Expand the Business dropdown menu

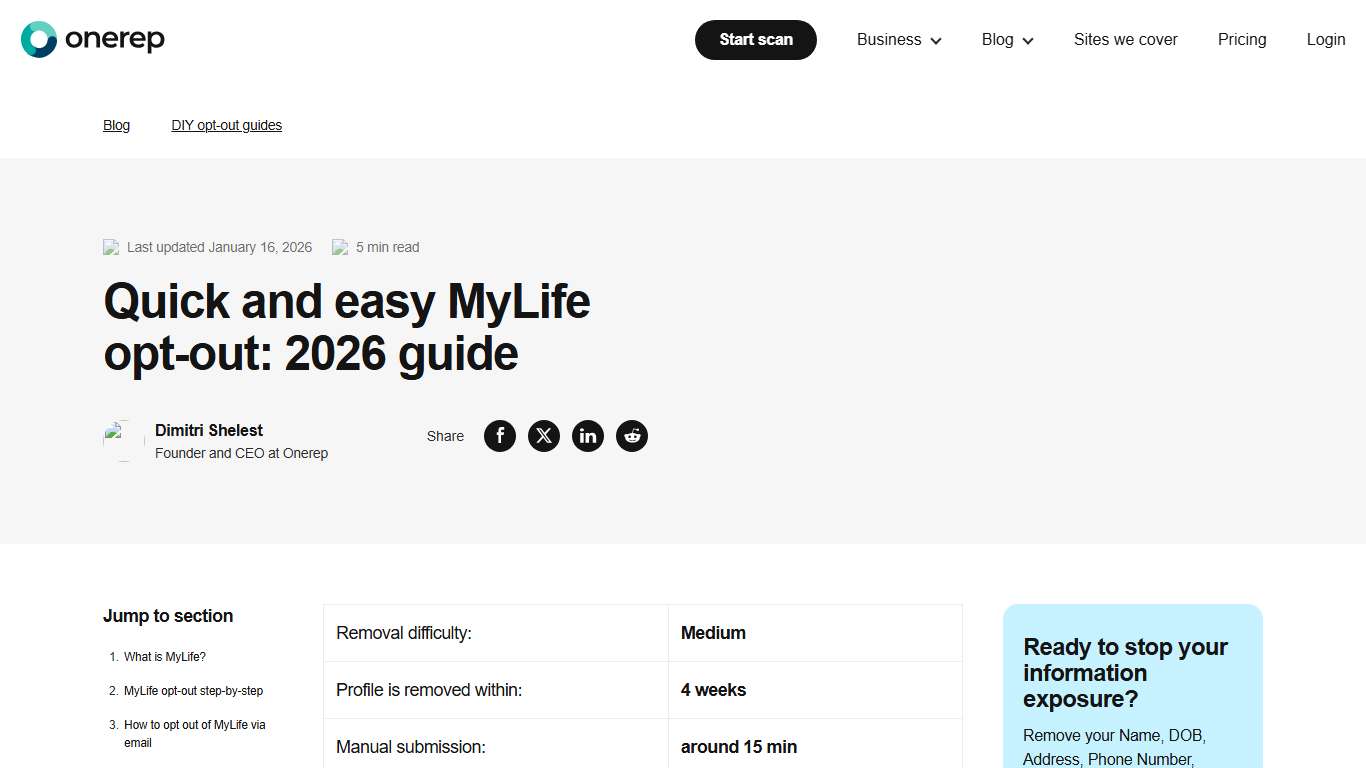(889, 40)
